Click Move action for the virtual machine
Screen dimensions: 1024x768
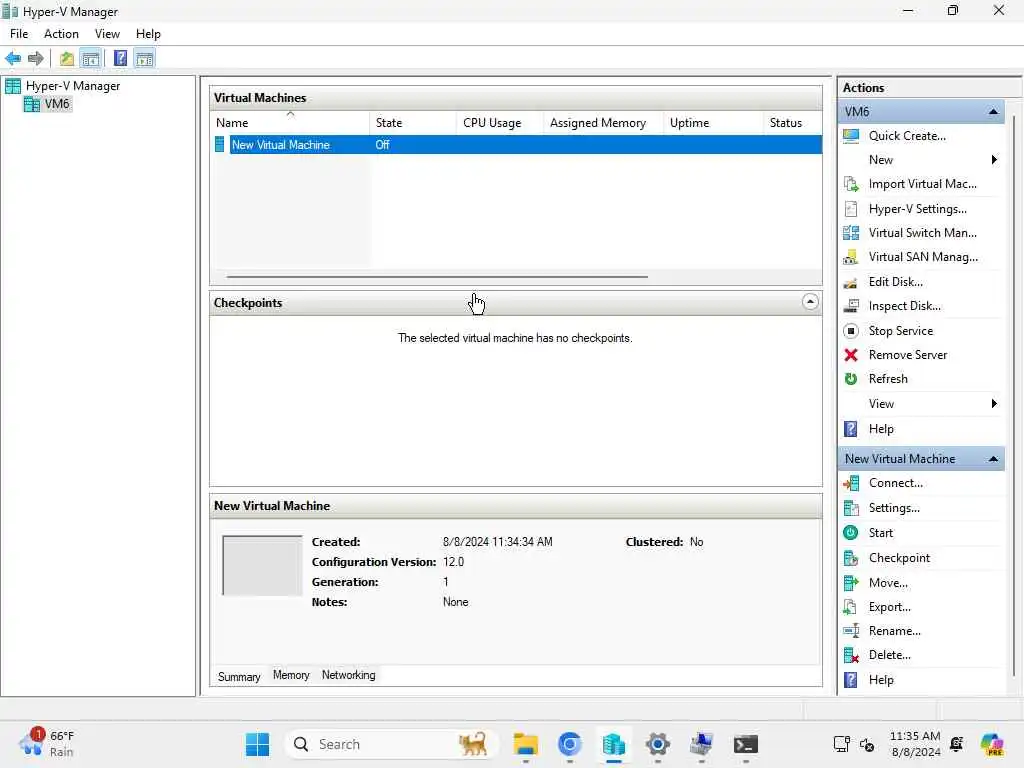(x=888, y=583)
